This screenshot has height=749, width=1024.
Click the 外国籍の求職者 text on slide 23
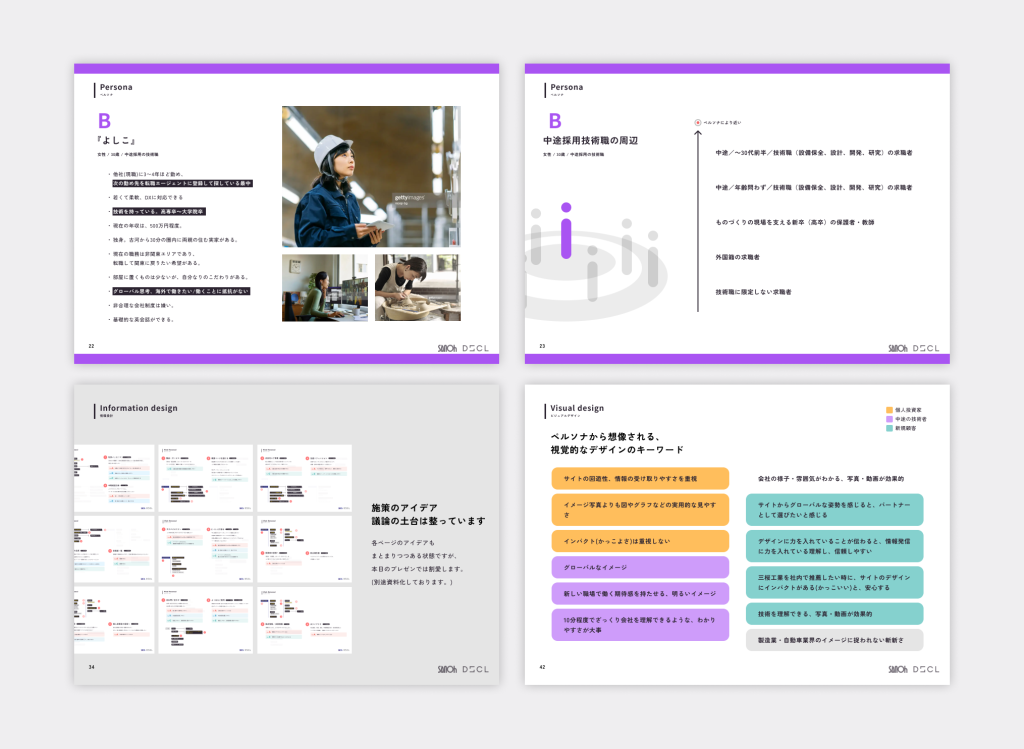(737, 257)
